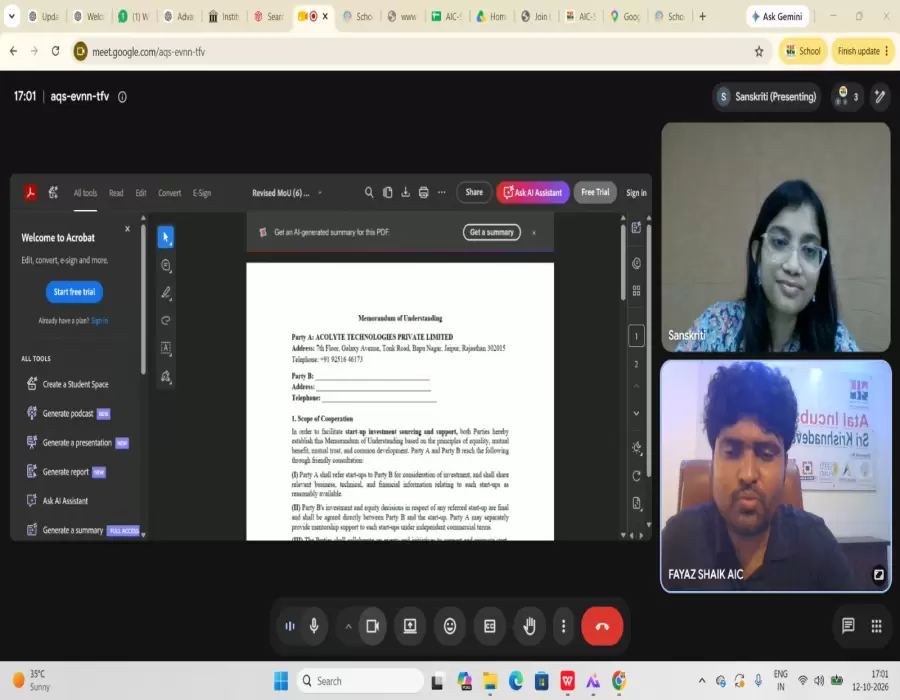Image resolution: width=900 pixels, height=700 pixels.
Task: Open more options three-dot menu
Action: 564,626
